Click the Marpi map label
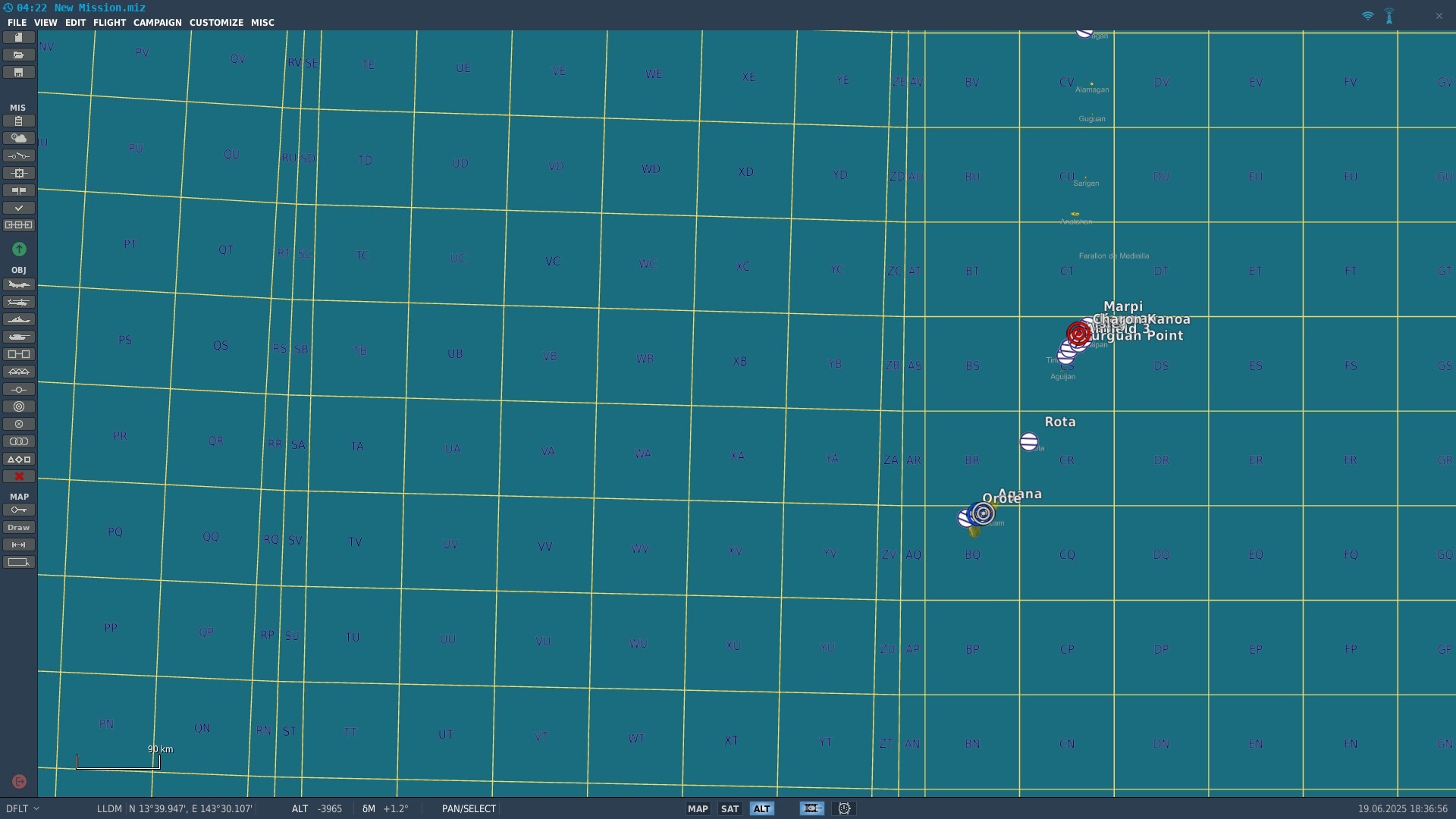1456x819 pixels. point(1123,306)
